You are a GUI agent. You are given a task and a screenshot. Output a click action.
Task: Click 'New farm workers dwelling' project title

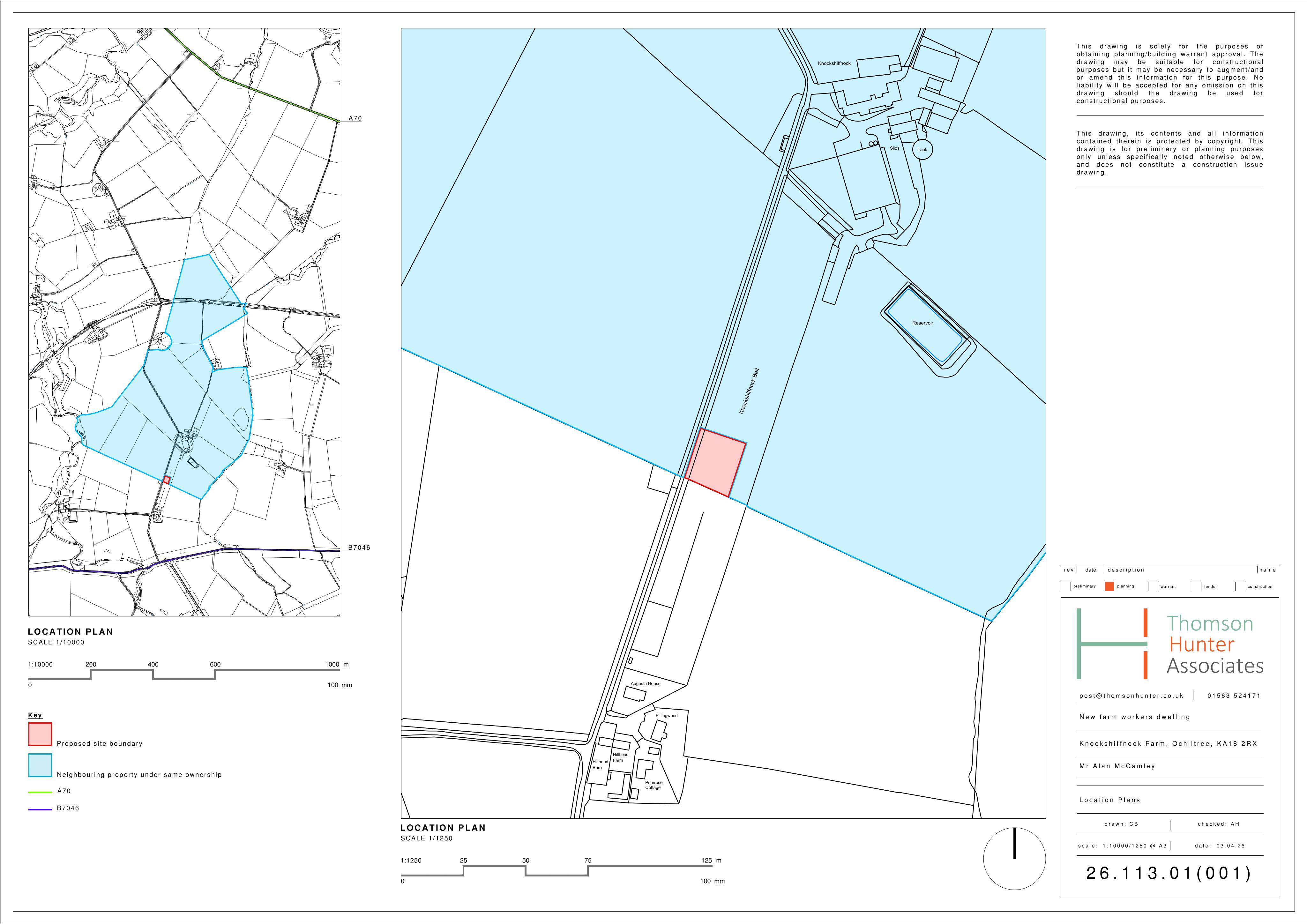1134,717
